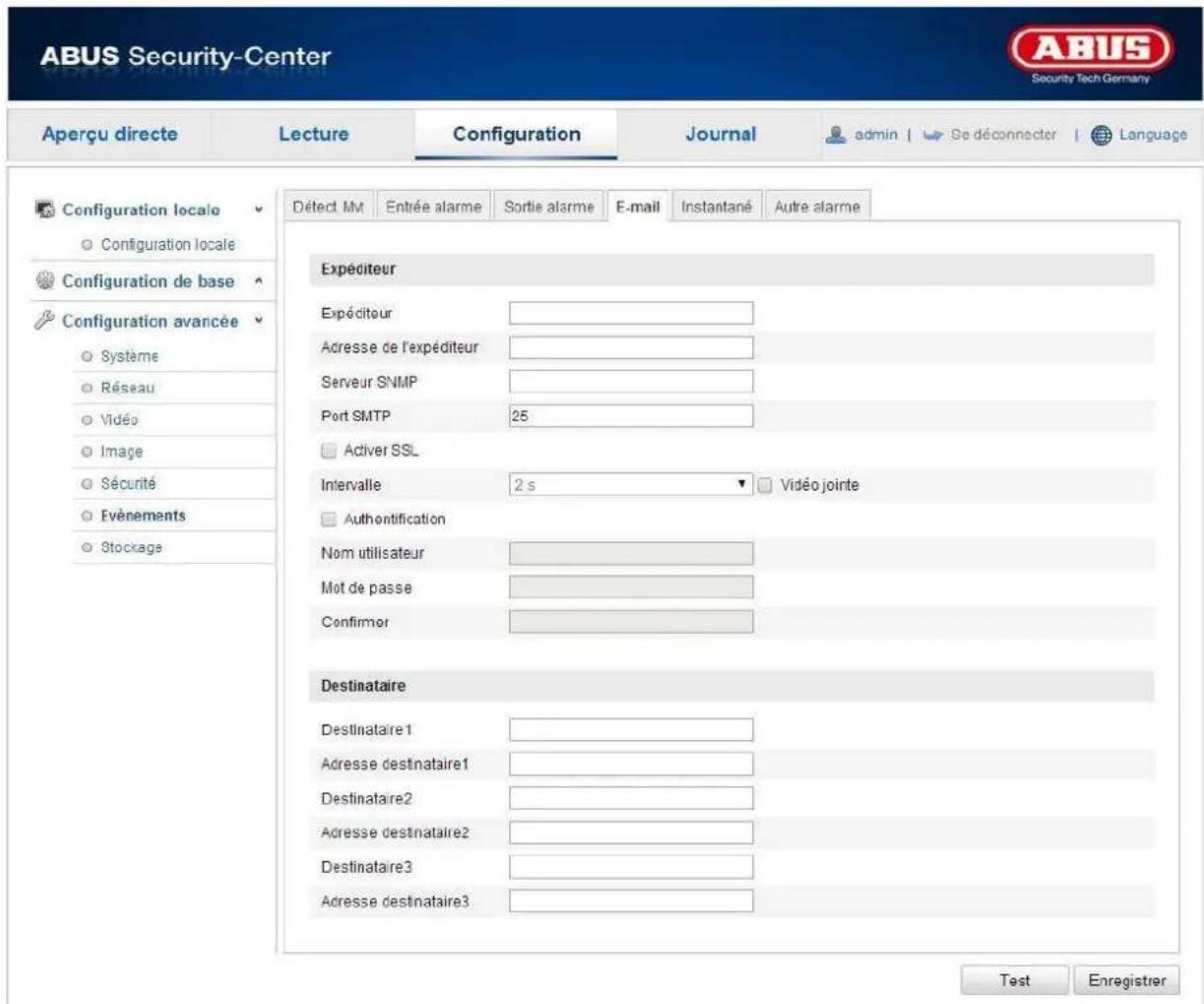The width and height of the screenshot is (1204, 1004).
Task: Click the admin user icon
Action: point(837,135)
